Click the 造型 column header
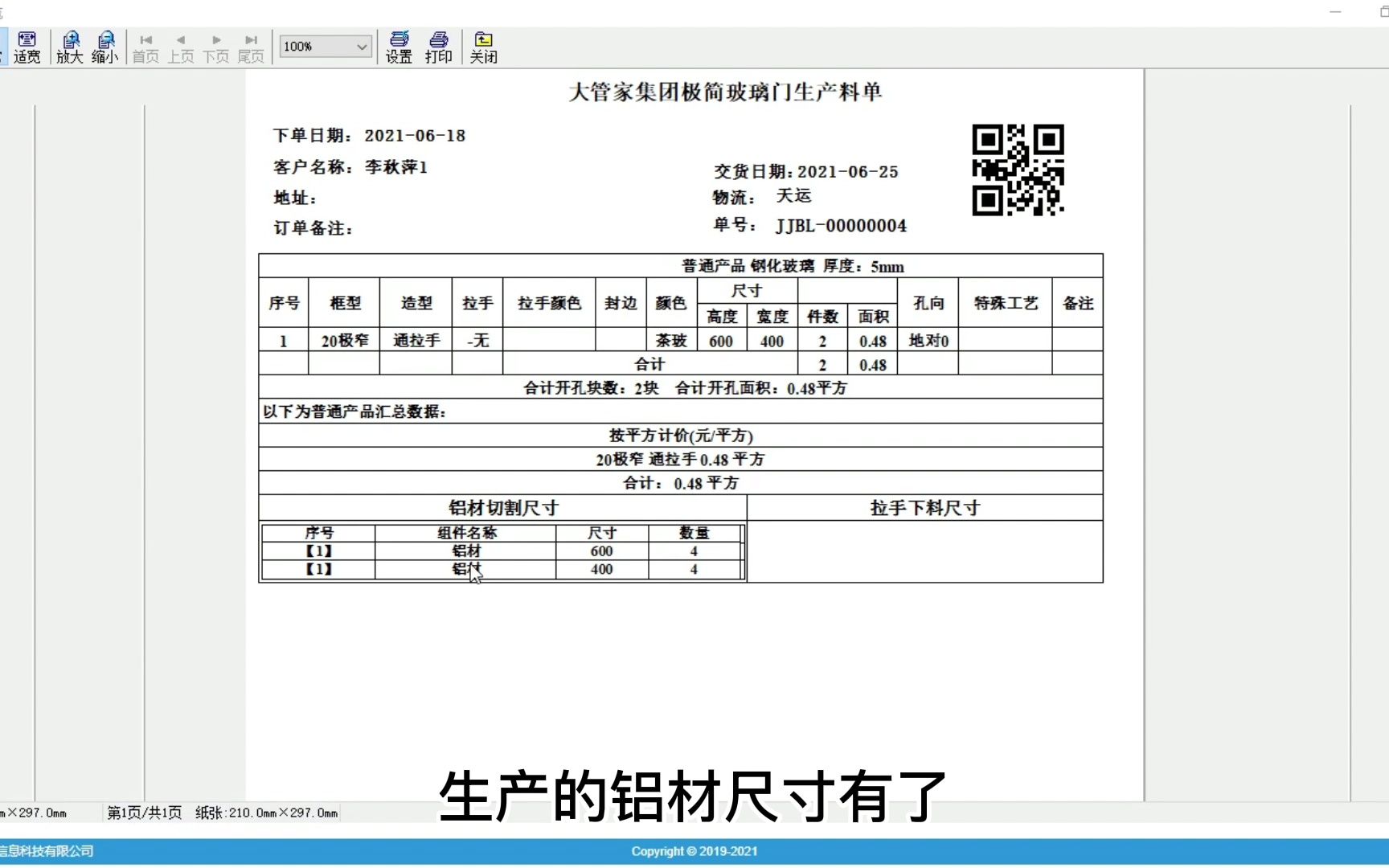 (416, 303)
